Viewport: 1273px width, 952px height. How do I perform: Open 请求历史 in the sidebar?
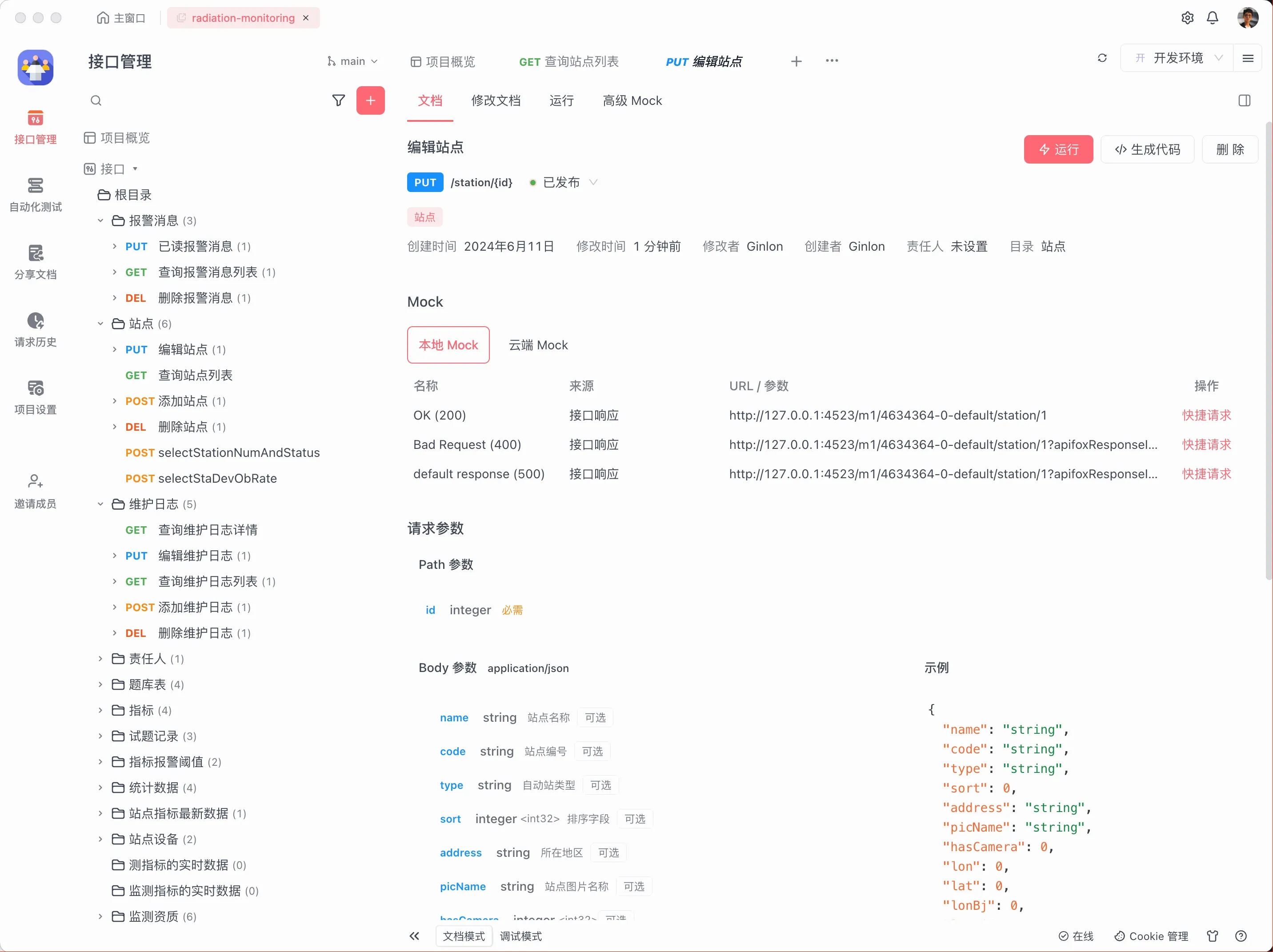pyautogui.click(x=35, y=329)
